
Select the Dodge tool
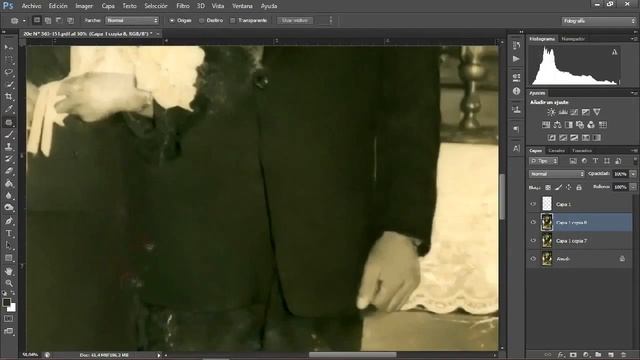tap(9, 208)
